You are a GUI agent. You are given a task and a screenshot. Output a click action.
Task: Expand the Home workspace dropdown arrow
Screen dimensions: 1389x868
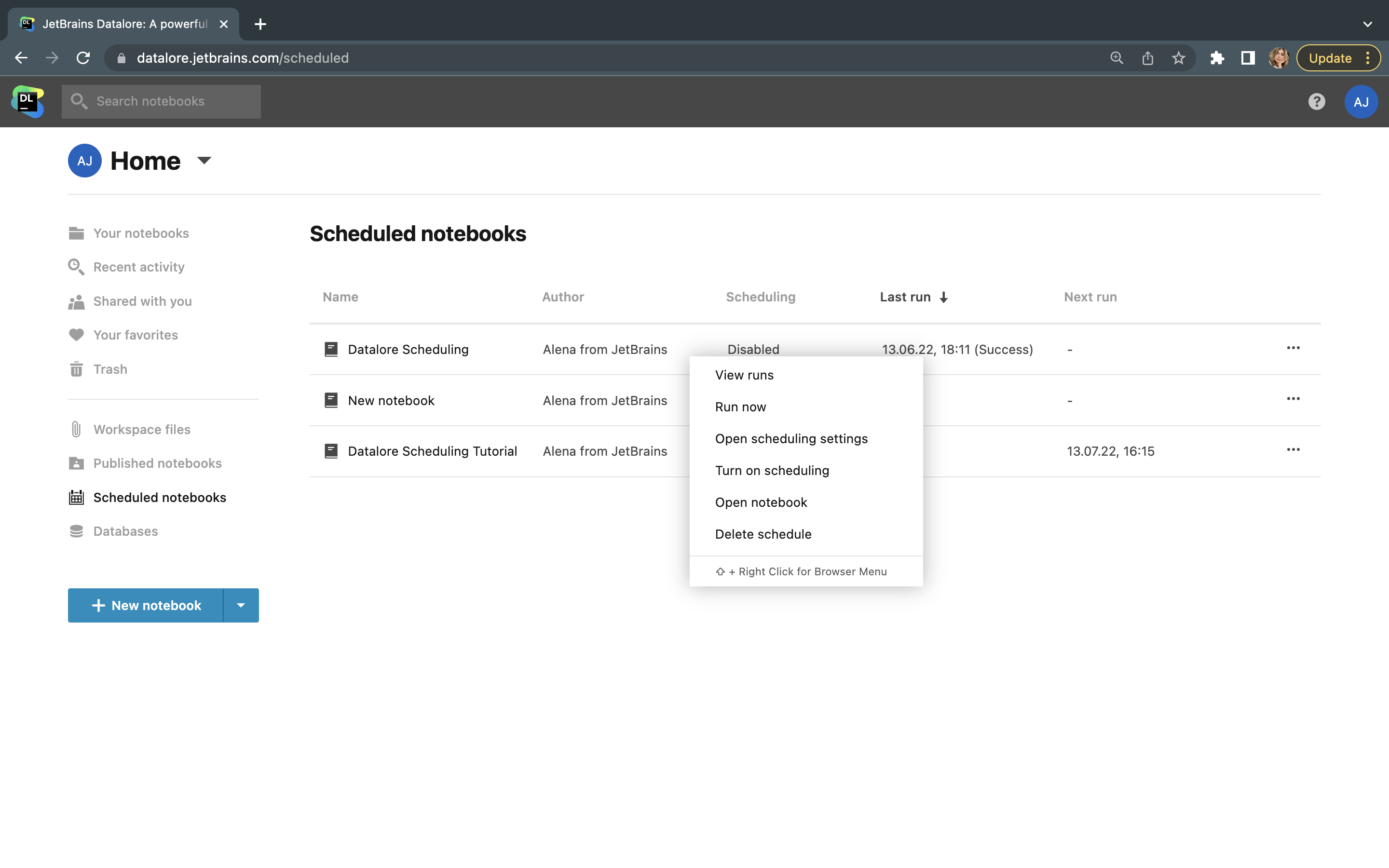[x=204, y=161]
